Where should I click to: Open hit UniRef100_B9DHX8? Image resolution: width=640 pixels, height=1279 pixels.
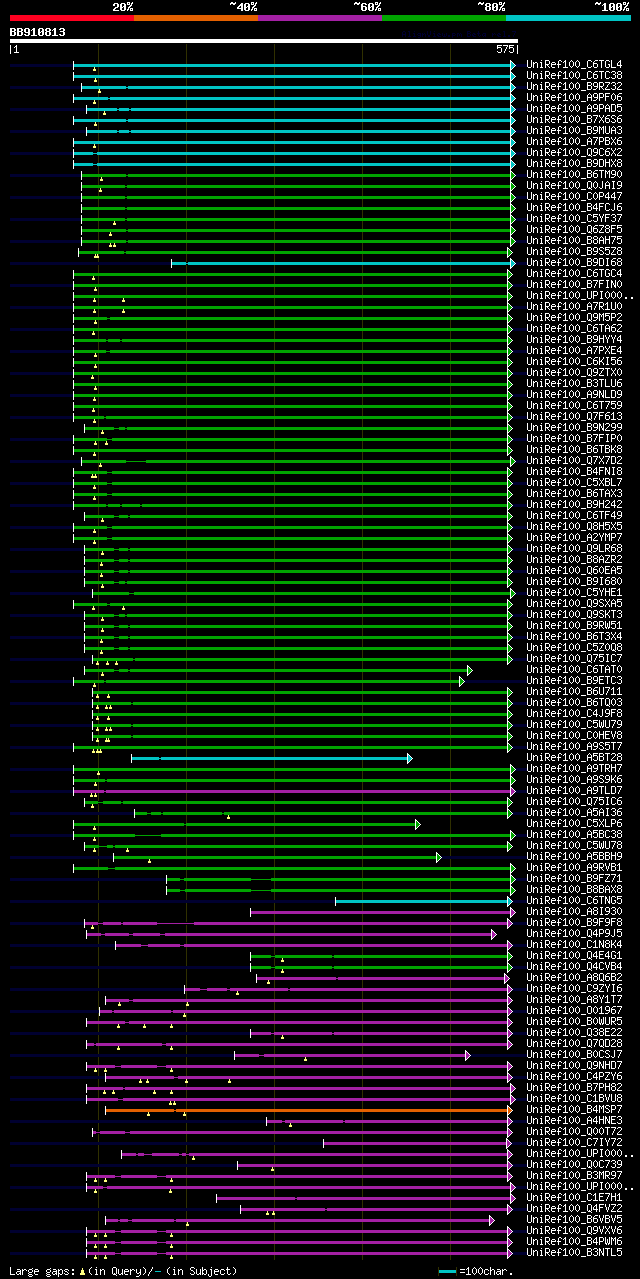(574, 164)
